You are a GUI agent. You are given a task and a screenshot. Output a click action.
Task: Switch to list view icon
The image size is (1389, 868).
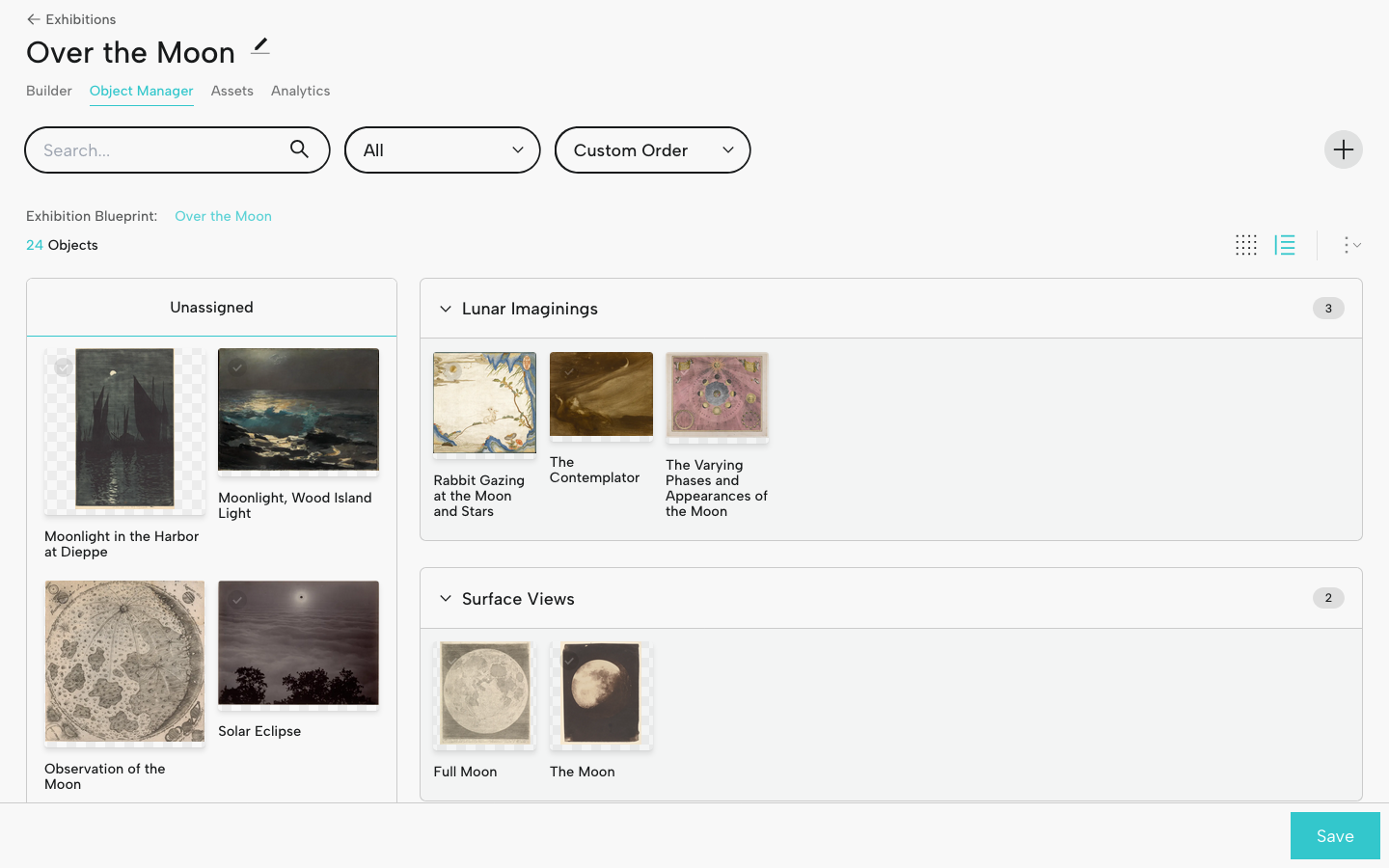click(x=1285, y=245)
